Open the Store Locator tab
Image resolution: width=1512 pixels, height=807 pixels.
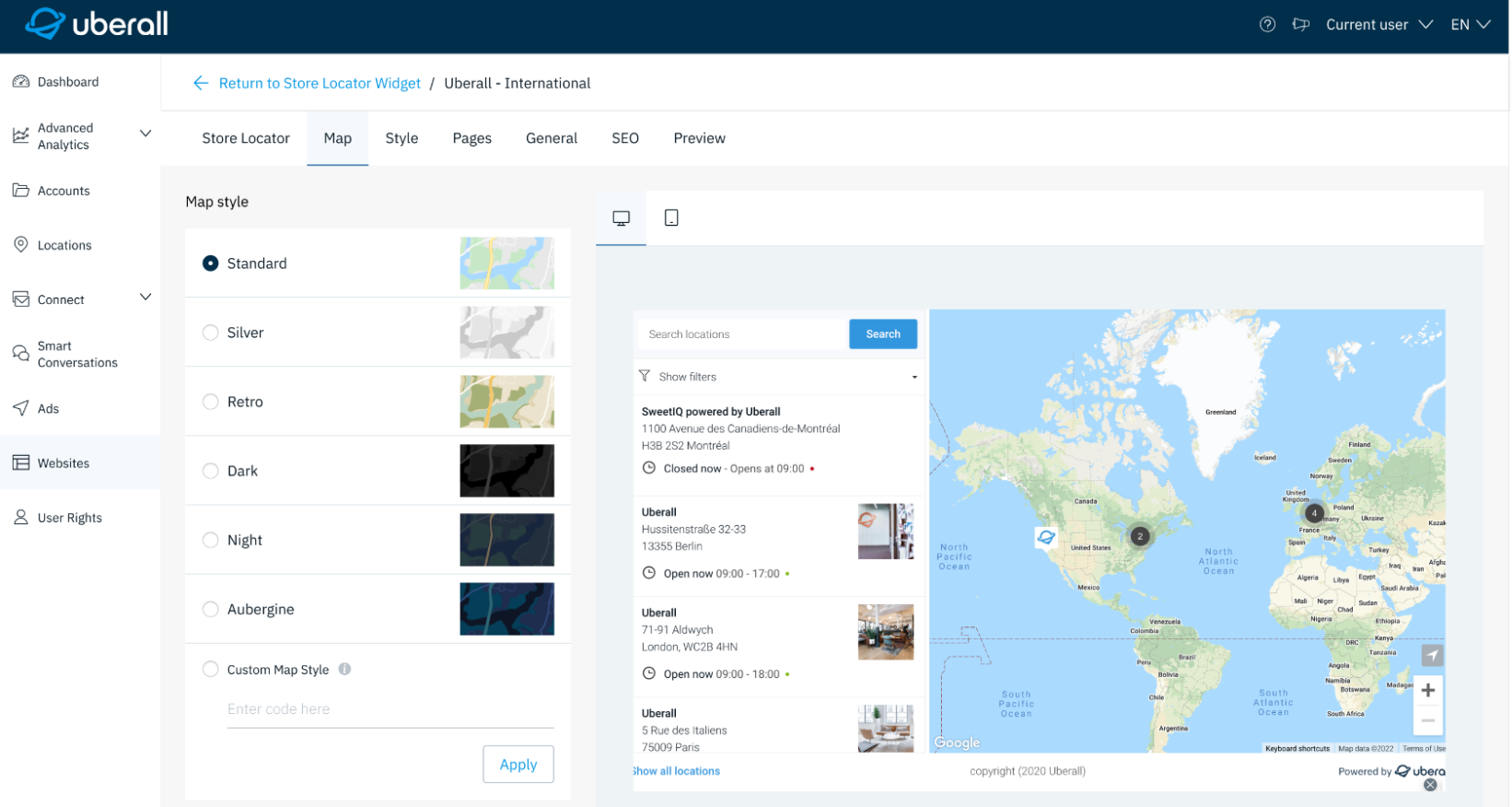tap(246, 138)
